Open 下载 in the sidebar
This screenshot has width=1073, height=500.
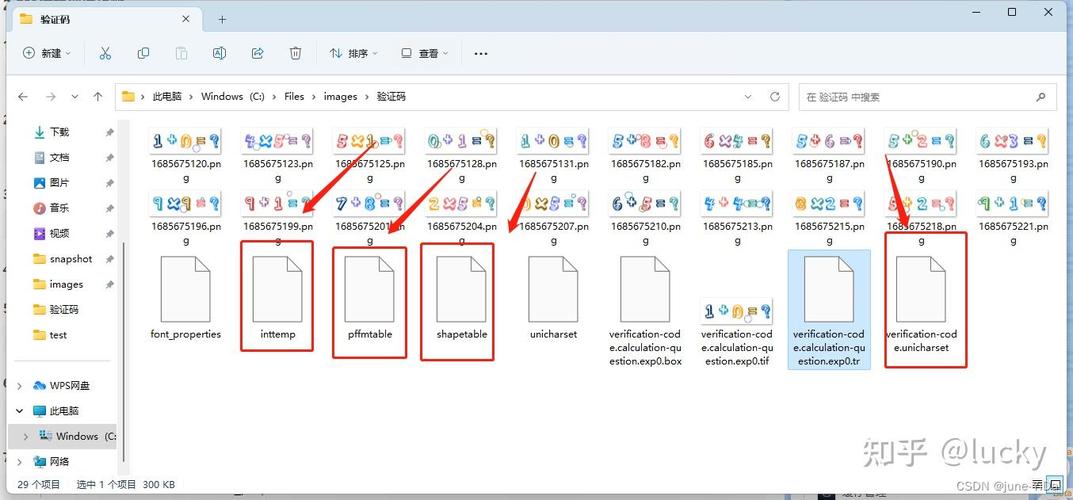60,132
